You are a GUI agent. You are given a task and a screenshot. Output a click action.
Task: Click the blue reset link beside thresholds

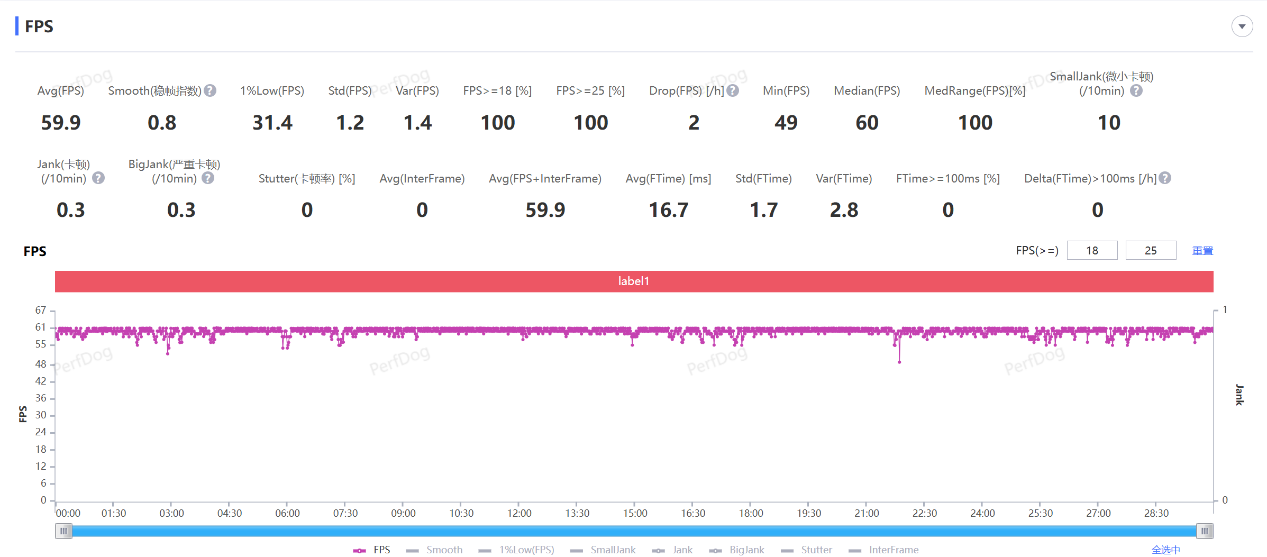click(1202, 251)
